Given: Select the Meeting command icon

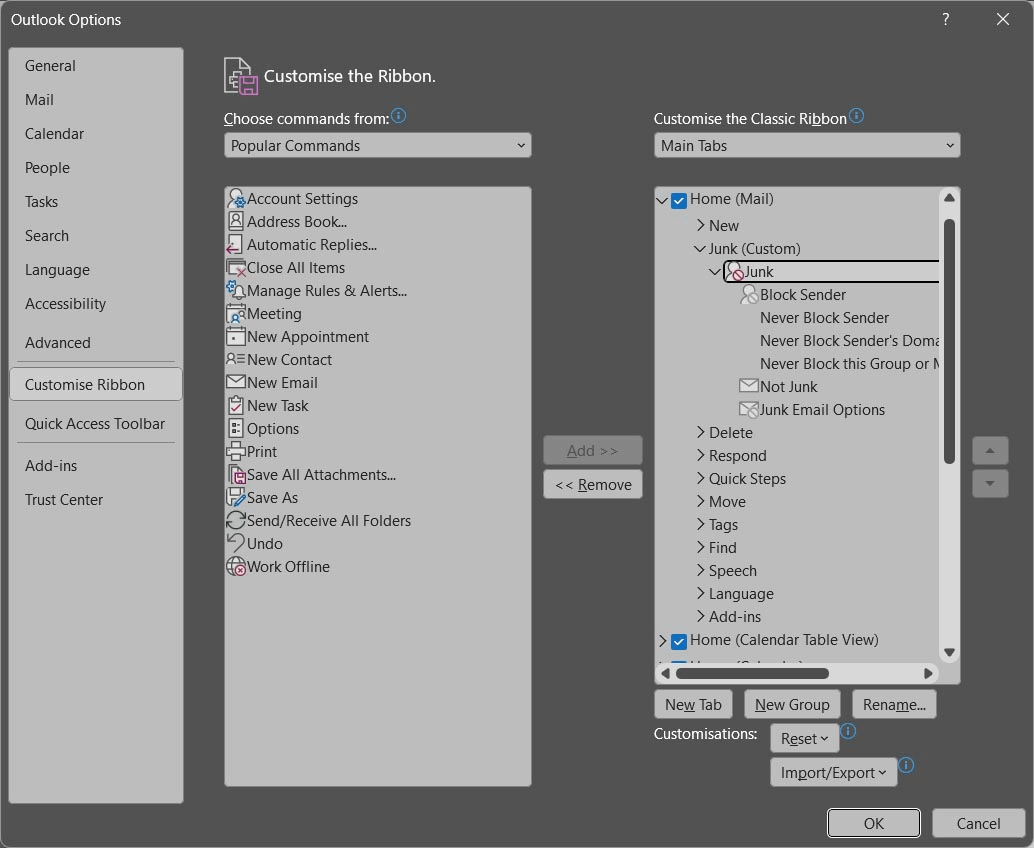Looking at the screenshot, I should 235,314.
